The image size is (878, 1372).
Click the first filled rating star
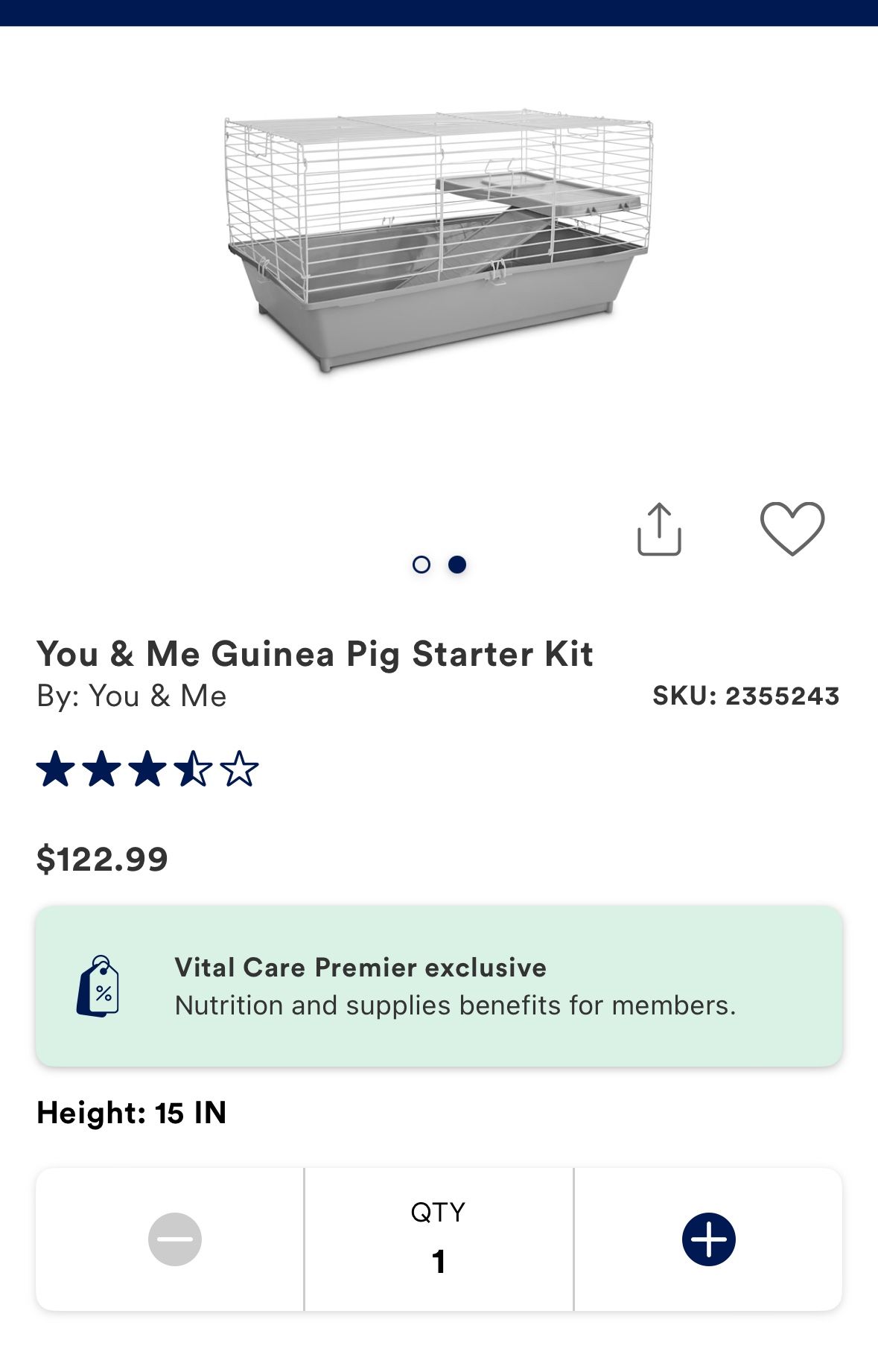(x=55, y=769)
